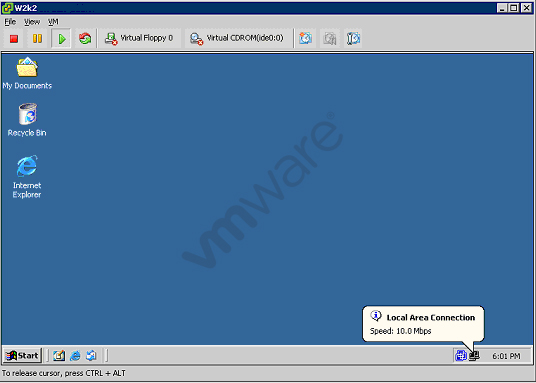
Task: Click the W2k2 window title icon
Action: [x=8, y=8]
